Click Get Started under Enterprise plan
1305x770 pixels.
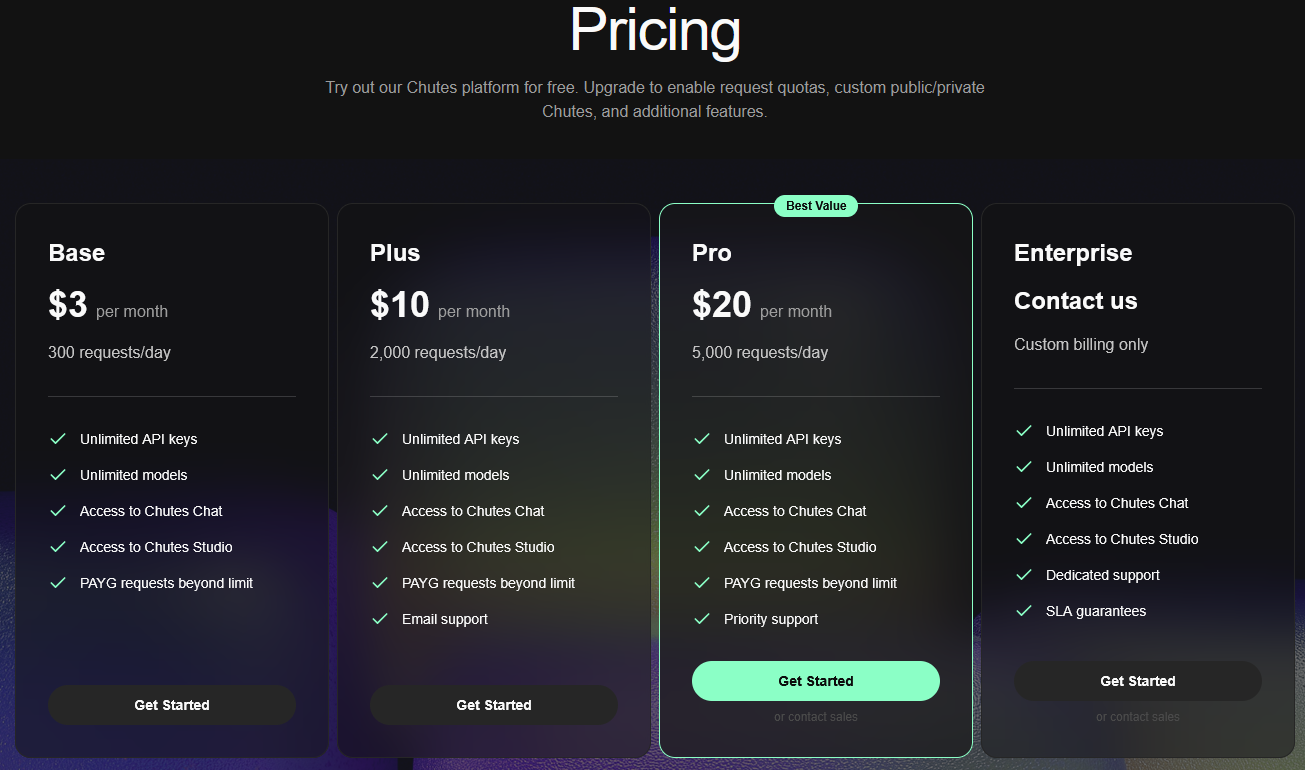click(1137, 681)
